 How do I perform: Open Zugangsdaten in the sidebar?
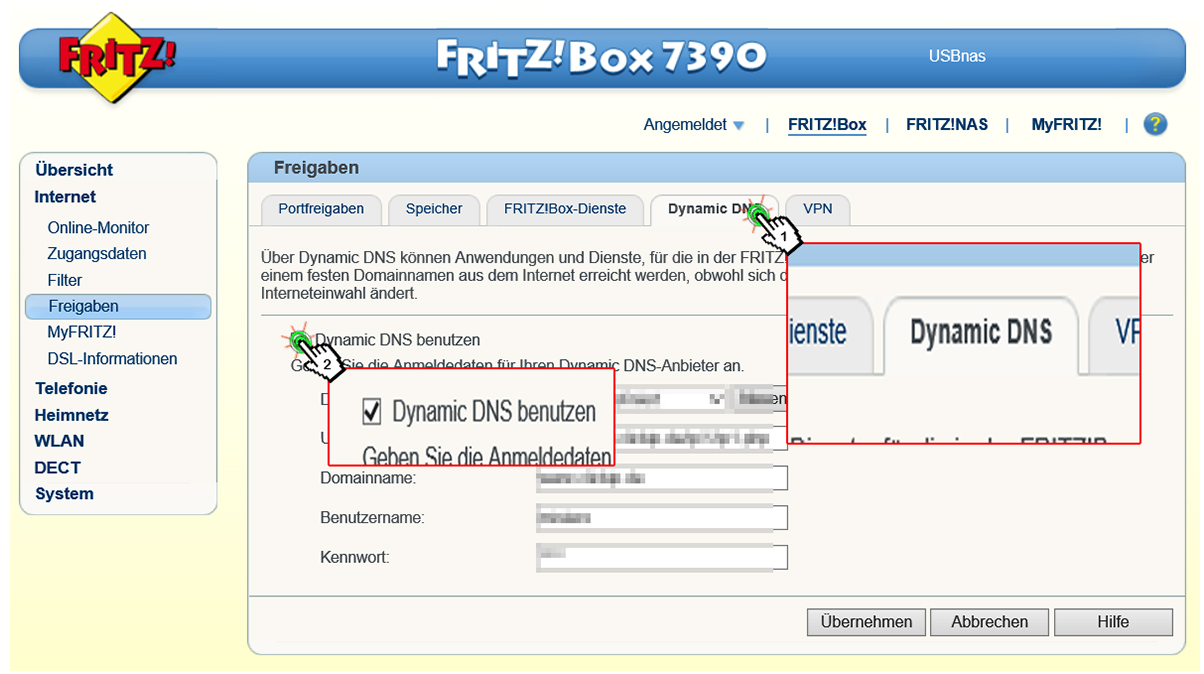click(x=97, y=254)
